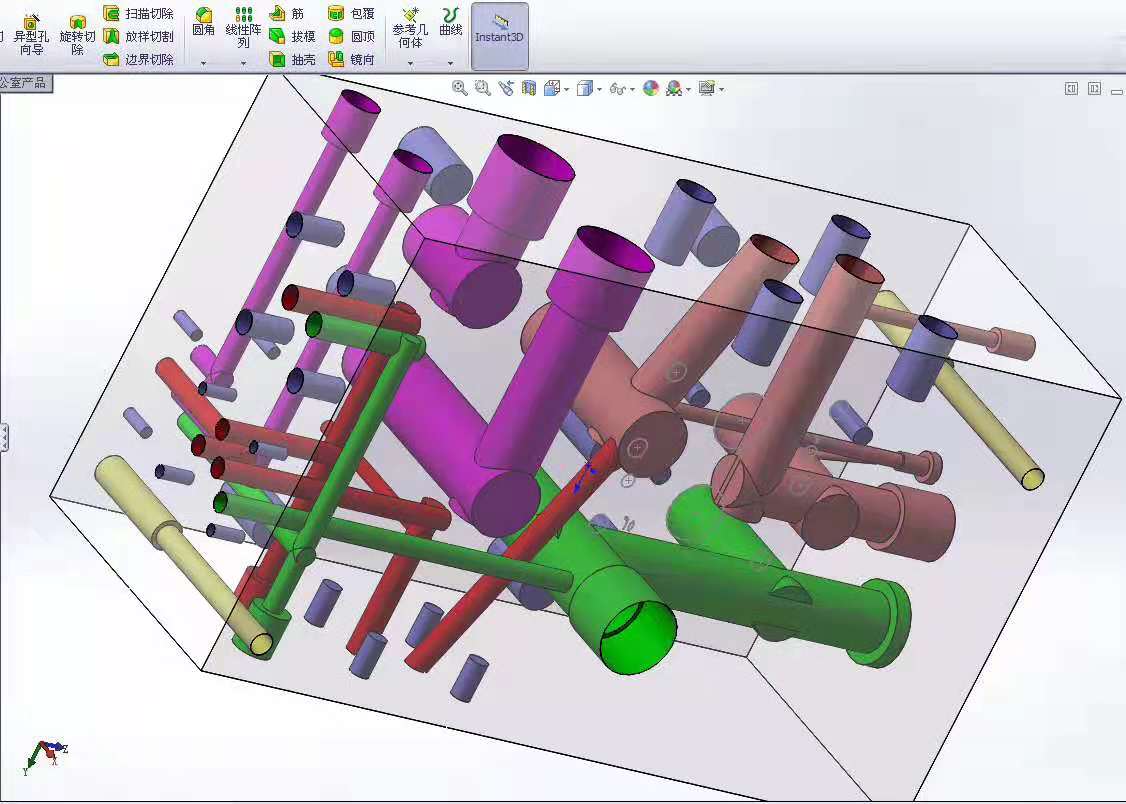The height and width of the screenshot is (804, 1126).
Task: Select the Boundary Cut (边界切除) tool
Action: pos(138,60)
